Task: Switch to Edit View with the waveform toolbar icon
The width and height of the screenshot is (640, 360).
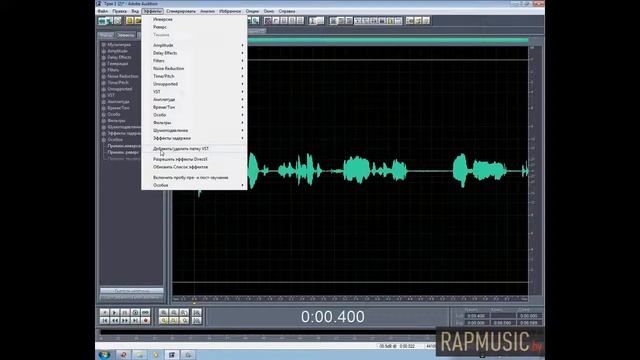Action: (x=102, y=21)
